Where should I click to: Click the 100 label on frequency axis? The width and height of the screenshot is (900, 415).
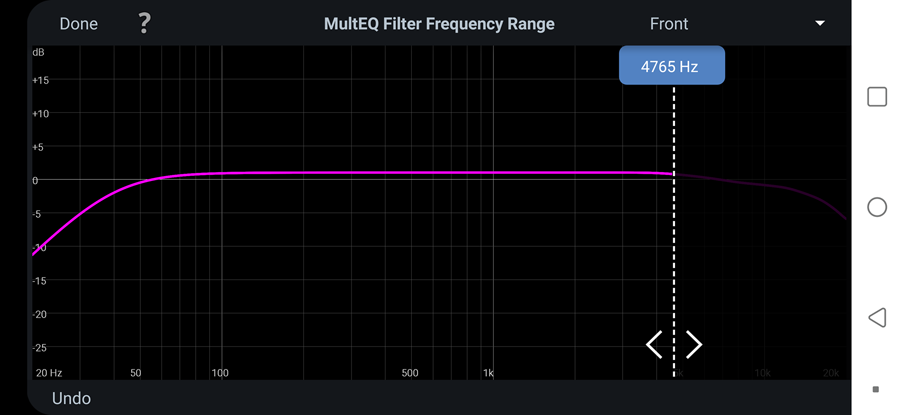pyautogui.click(x=220, y=373)
